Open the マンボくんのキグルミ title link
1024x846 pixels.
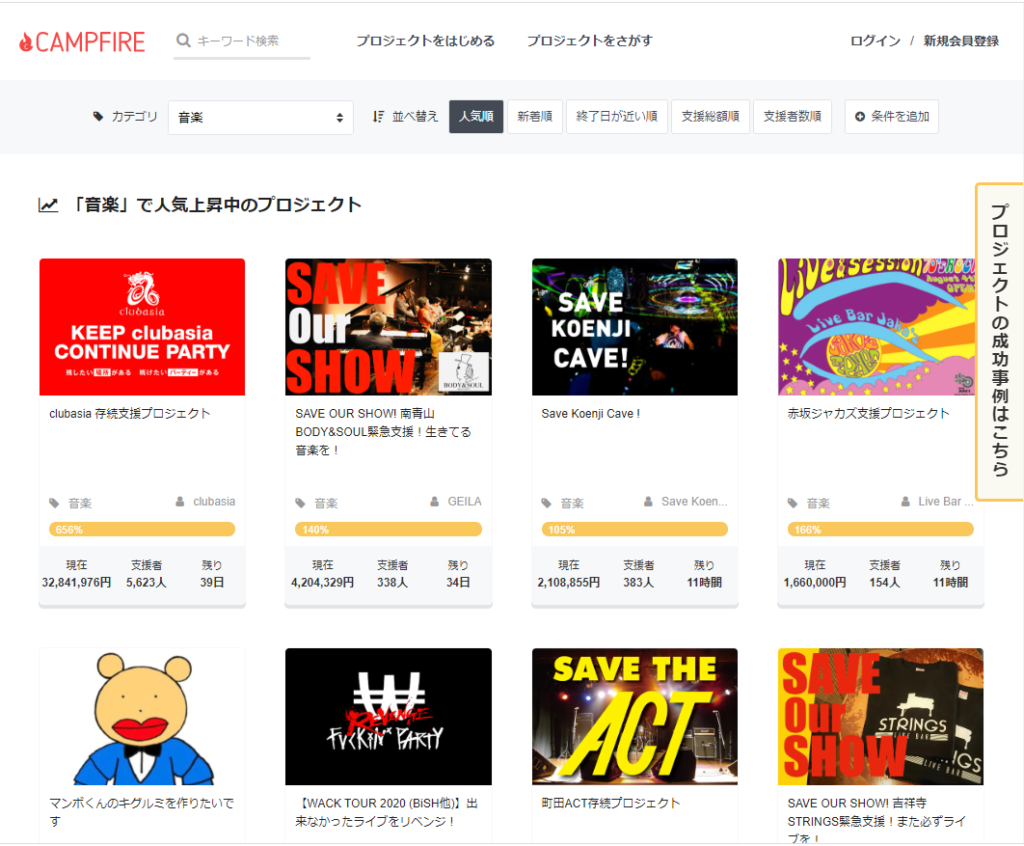pos(142,812)
